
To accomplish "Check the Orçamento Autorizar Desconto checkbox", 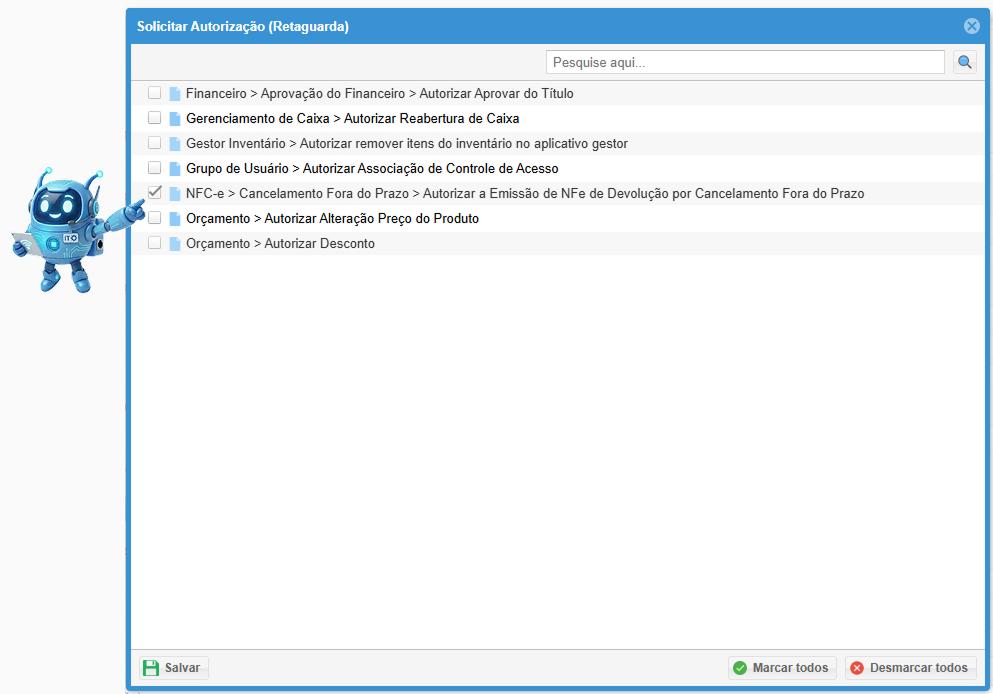I will pyautogui.click(x=155, y=243).
